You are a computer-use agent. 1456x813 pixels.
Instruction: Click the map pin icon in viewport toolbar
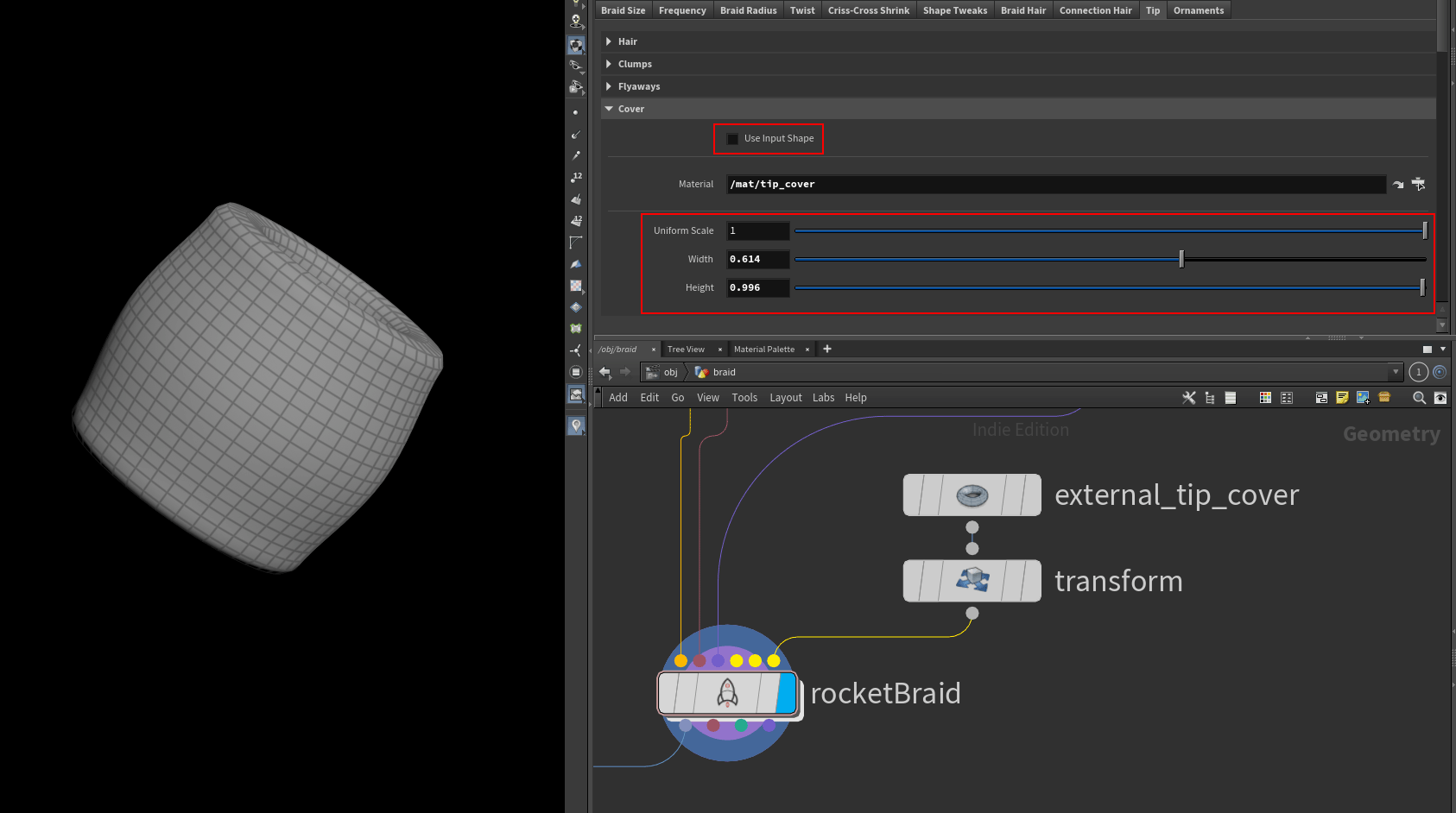coord(576,425)
